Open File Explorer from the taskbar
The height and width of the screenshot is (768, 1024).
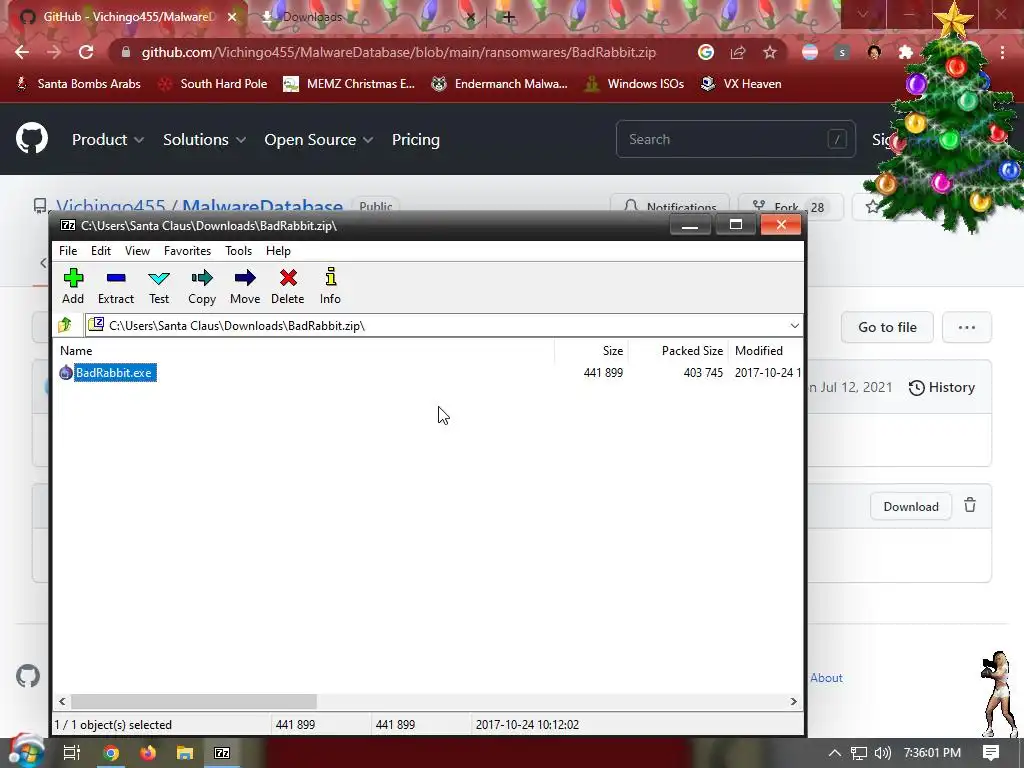coord(185,753)
